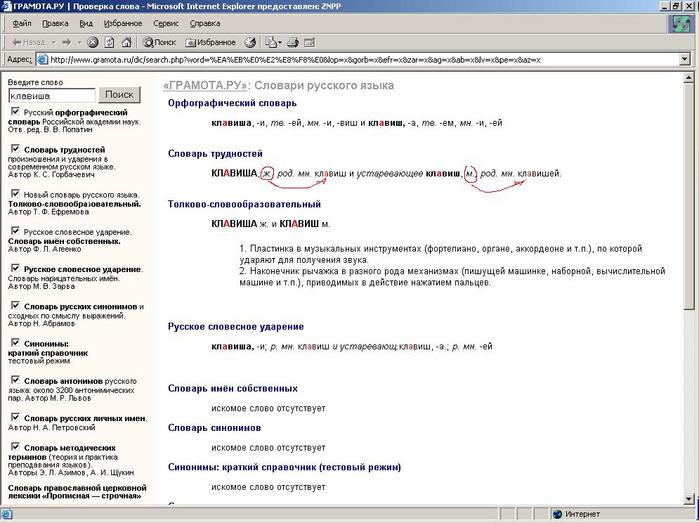Click the Толково-словообразовательный heading
This screenshot has width=699, height=523.
[x=244, y=204]
